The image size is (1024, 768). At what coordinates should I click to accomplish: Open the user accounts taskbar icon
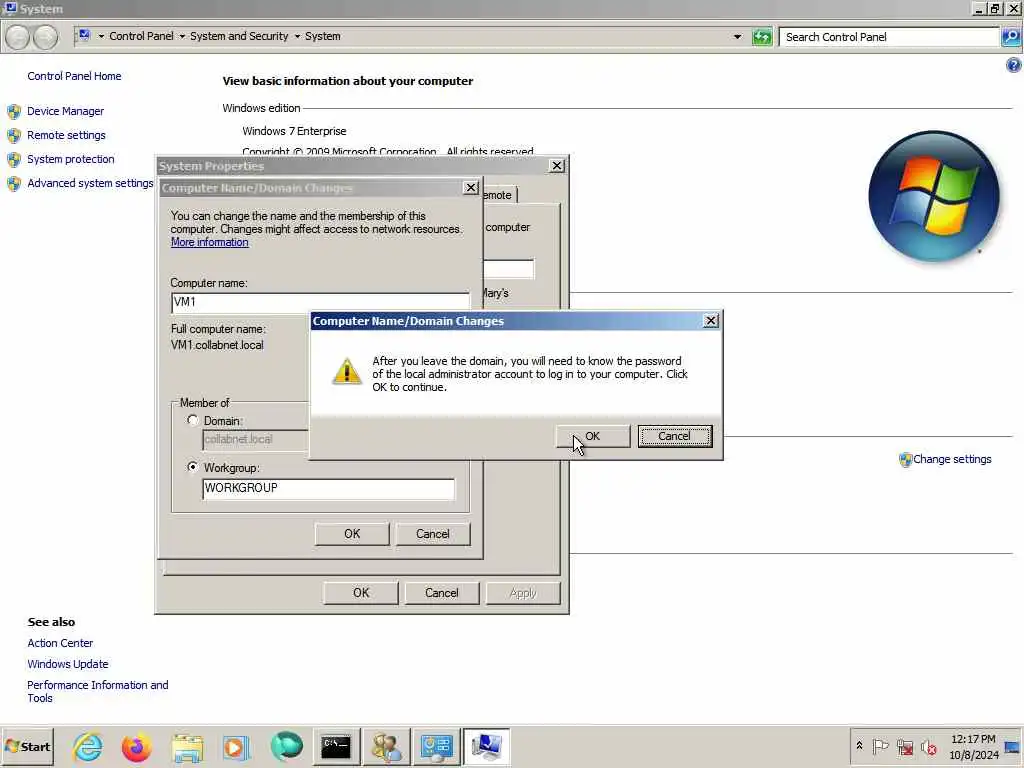[387, 747]
